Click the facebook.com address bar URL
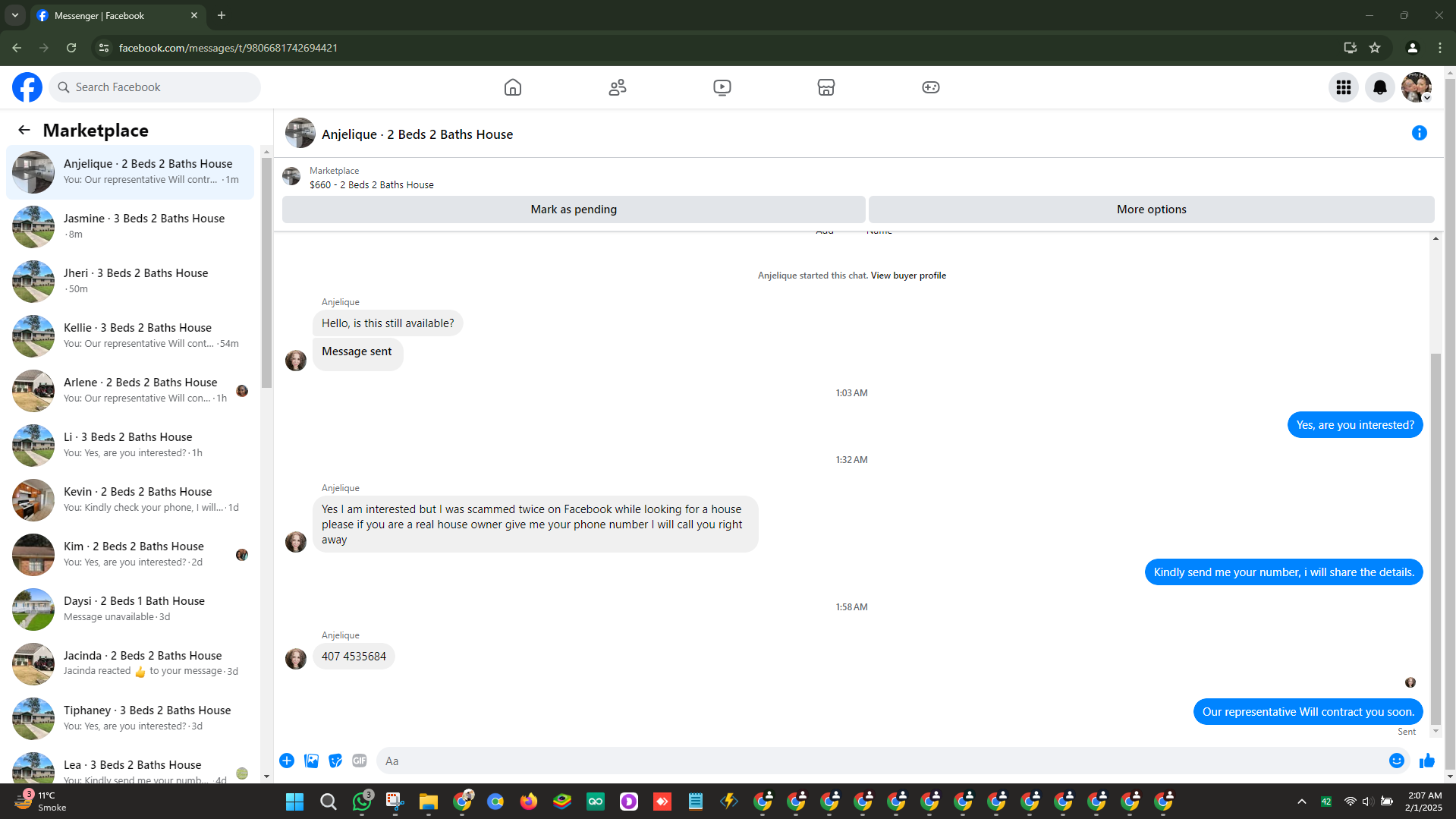 228,48
